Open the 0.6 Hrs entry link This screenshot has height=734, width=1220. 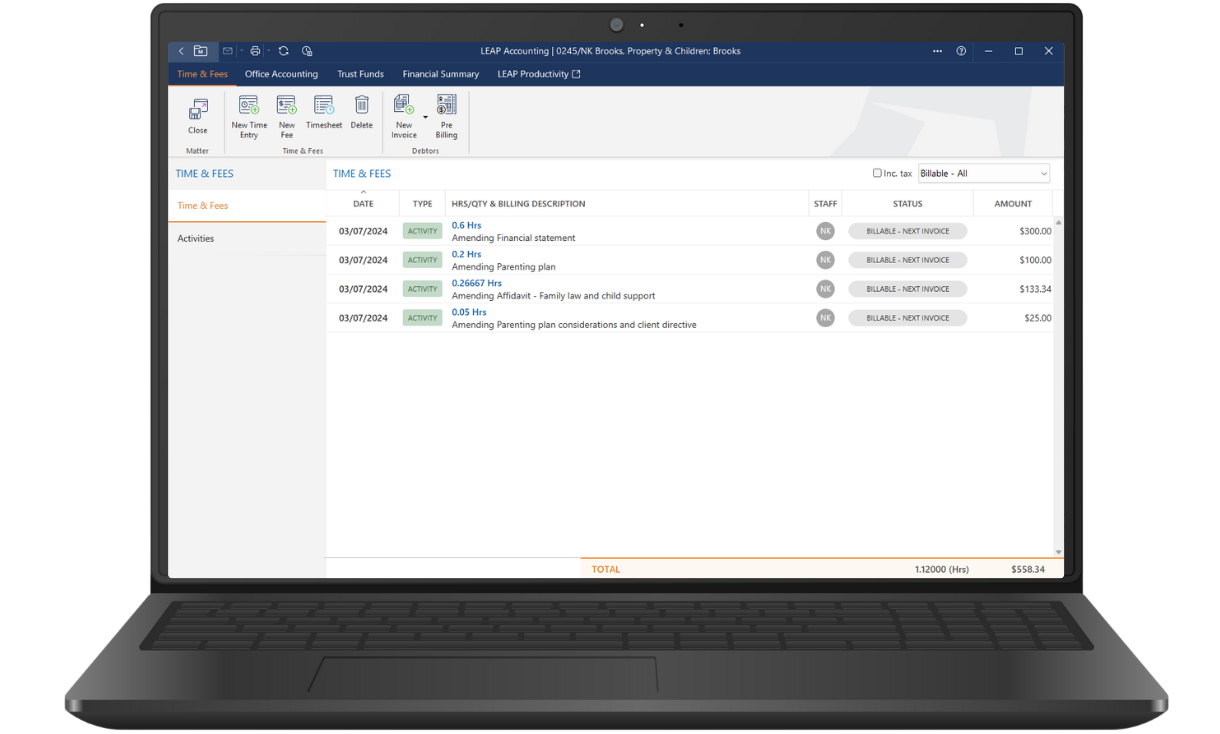(x=466, y=226)
